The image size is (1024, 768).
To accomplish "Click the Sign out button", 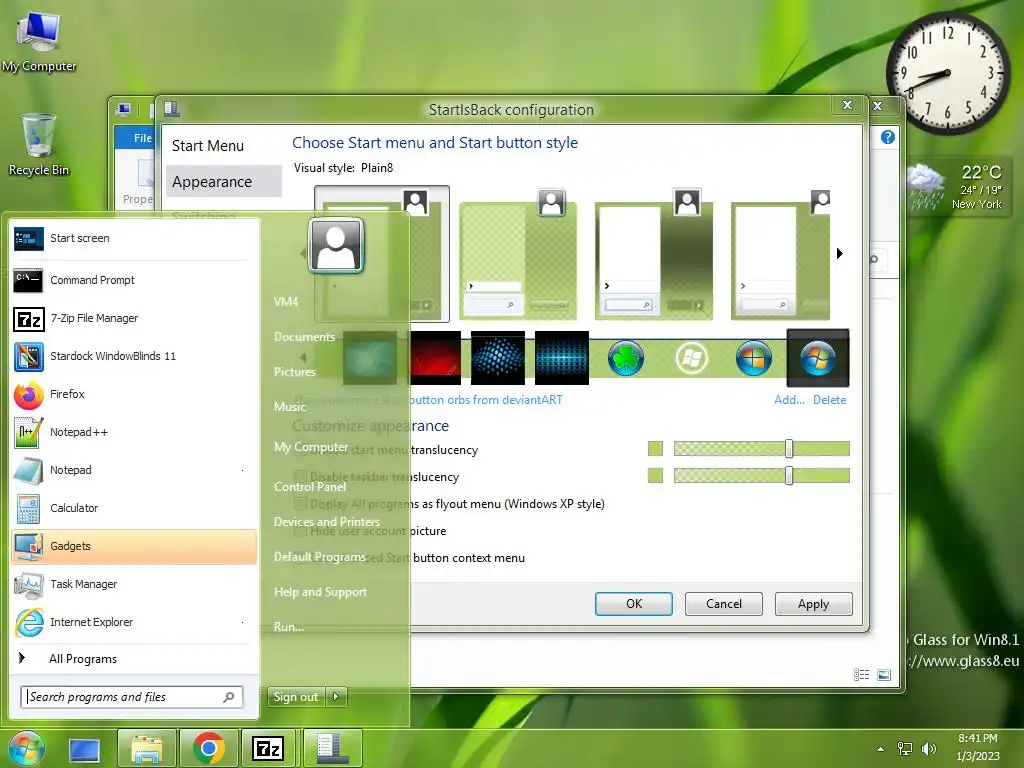I will coord(296,697).
